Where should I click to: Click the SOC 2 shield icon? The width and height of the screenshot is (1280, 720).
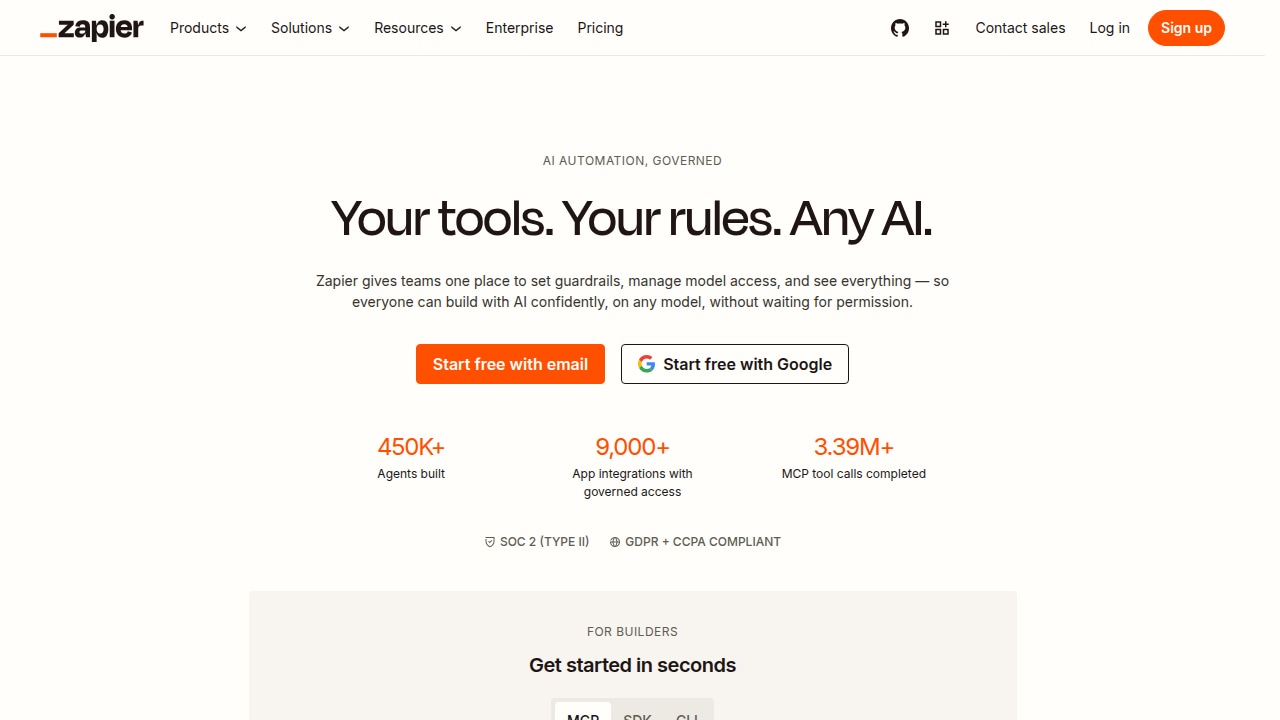(490, 542)
